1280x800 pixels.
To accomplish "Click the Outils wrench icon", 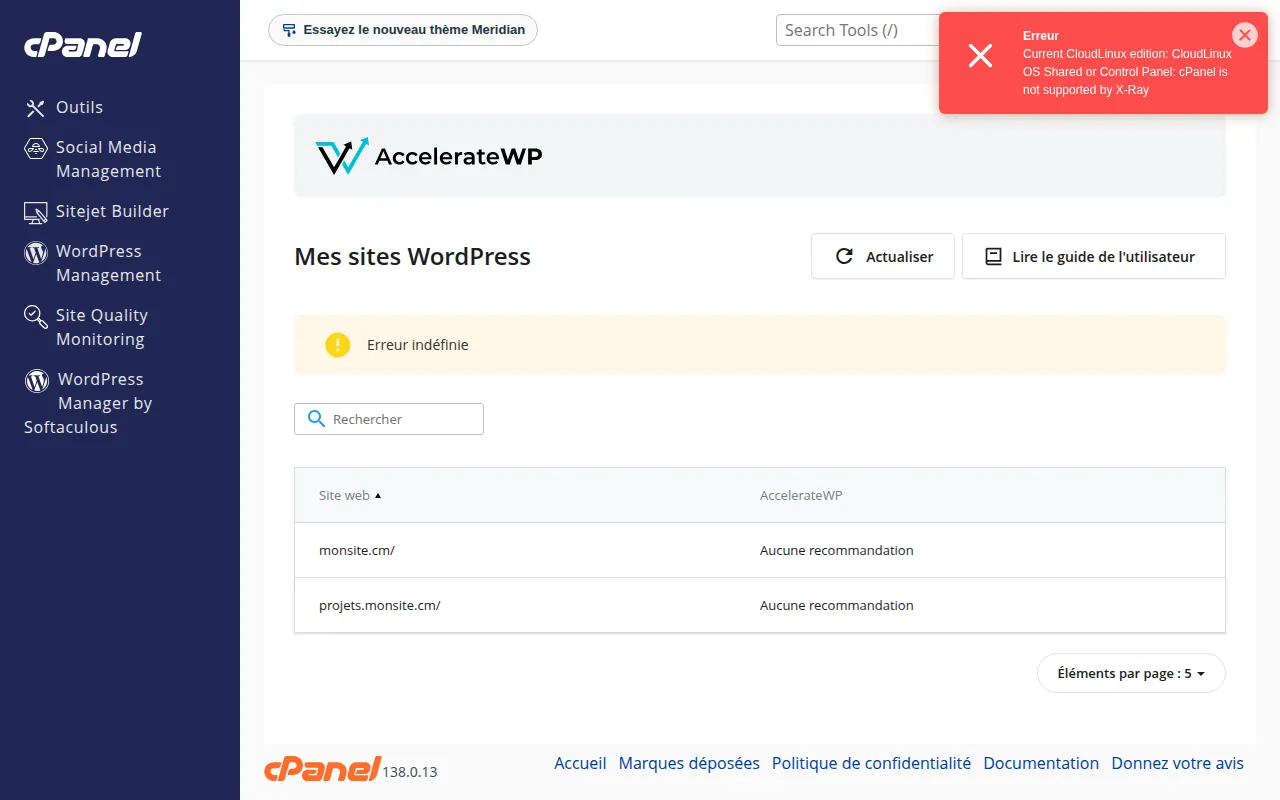I will click(36, 108).
